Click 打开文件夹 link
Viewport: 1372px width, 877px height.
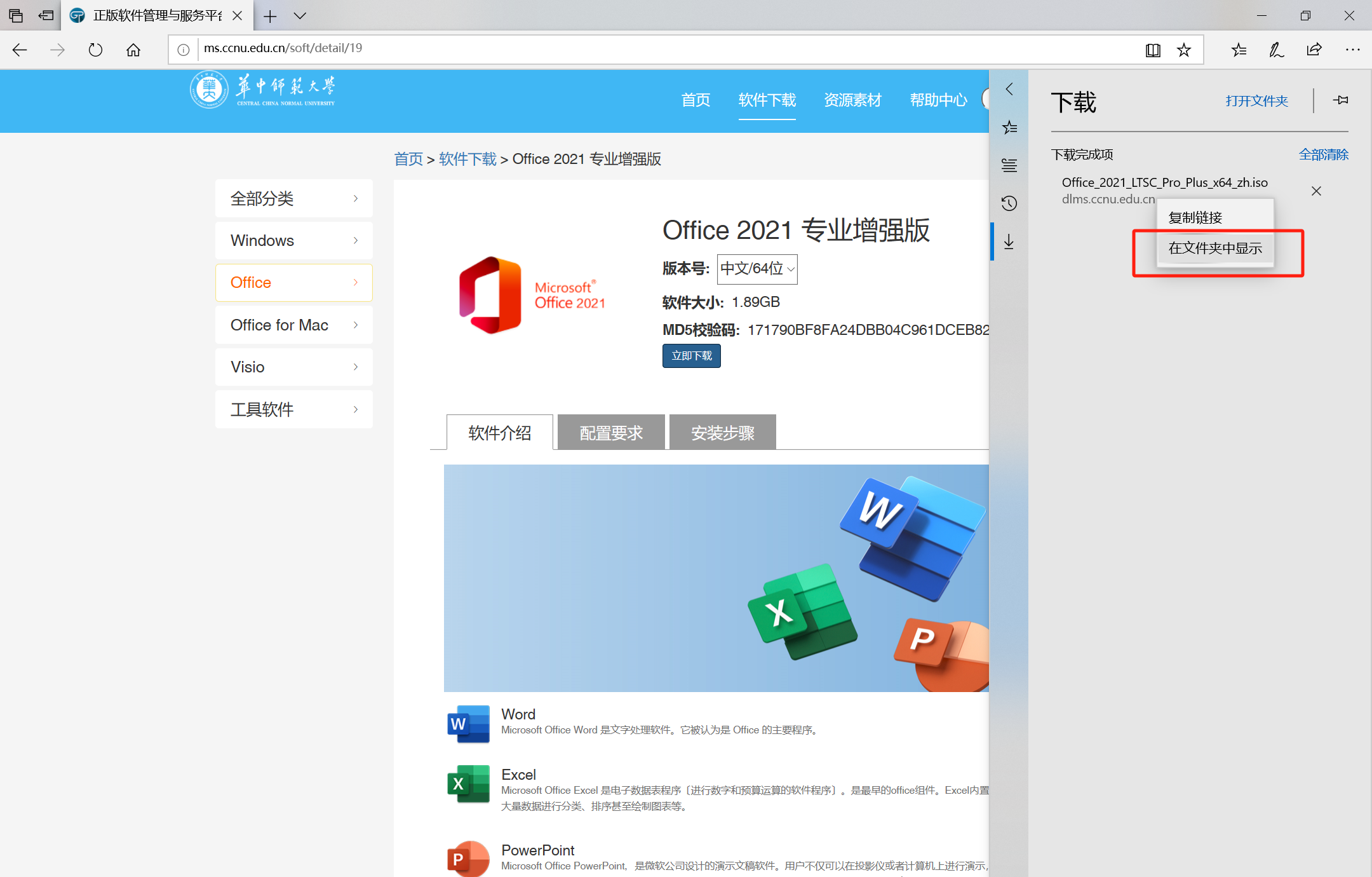[1256, 101]
